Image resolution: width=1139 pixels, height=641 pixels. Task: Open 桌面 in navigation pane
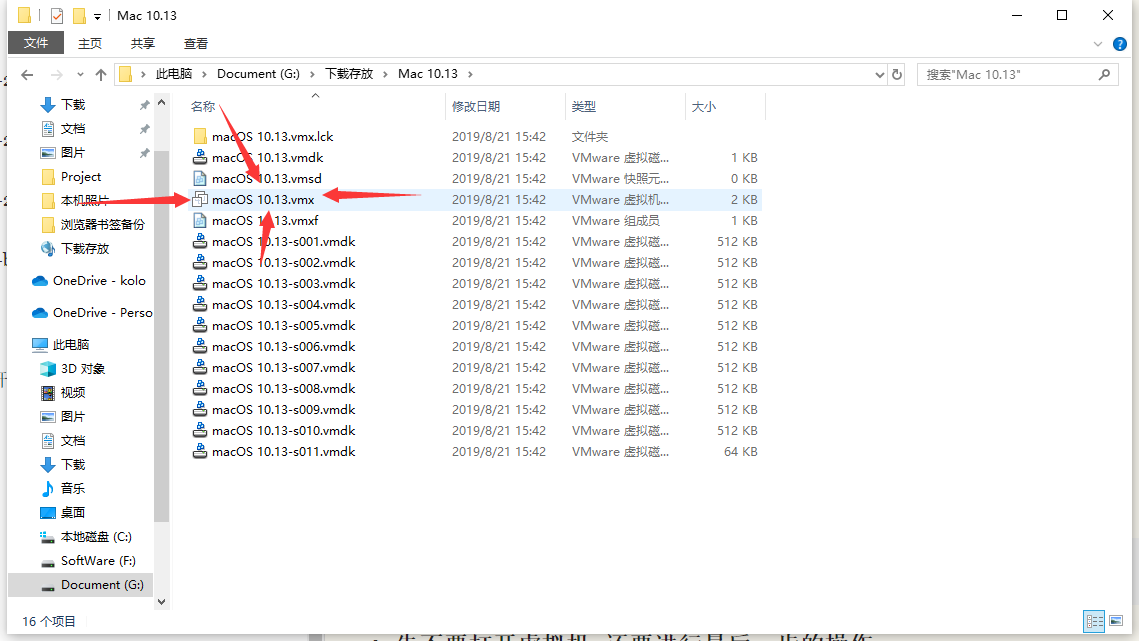click(x=73, y=513)
